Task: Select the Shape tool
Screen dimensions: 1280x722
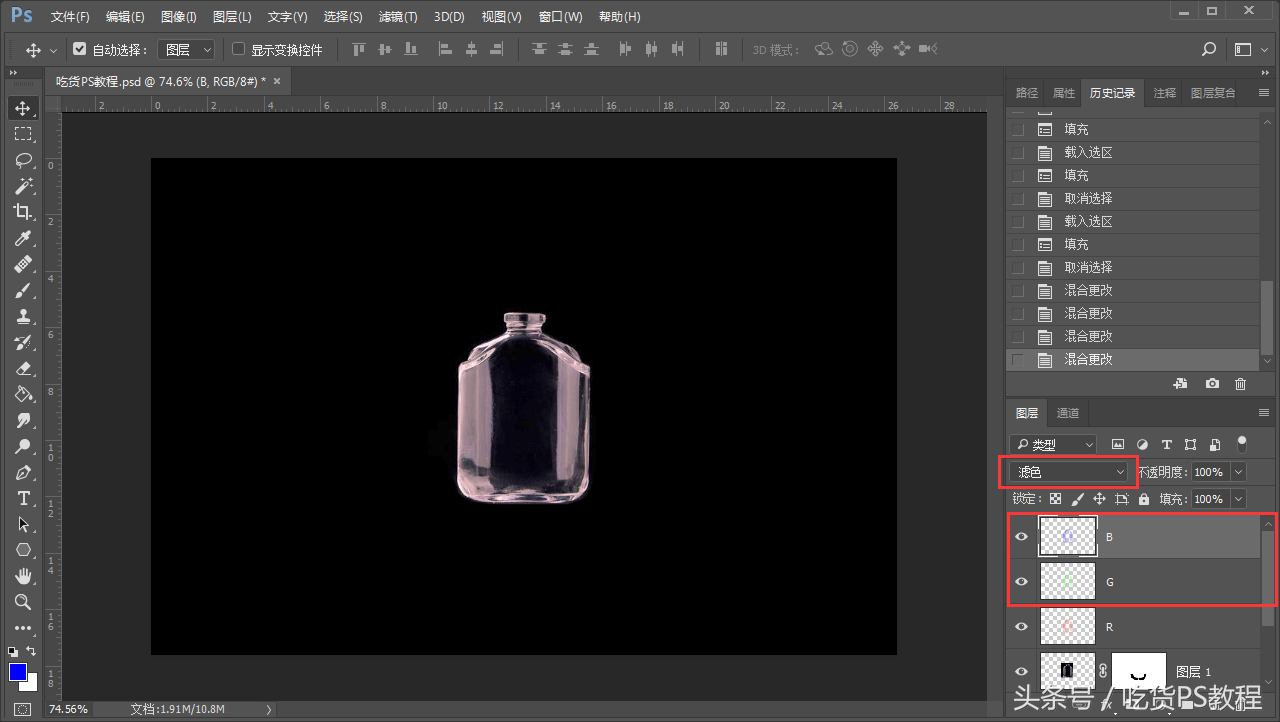Action: click(23, 550)
